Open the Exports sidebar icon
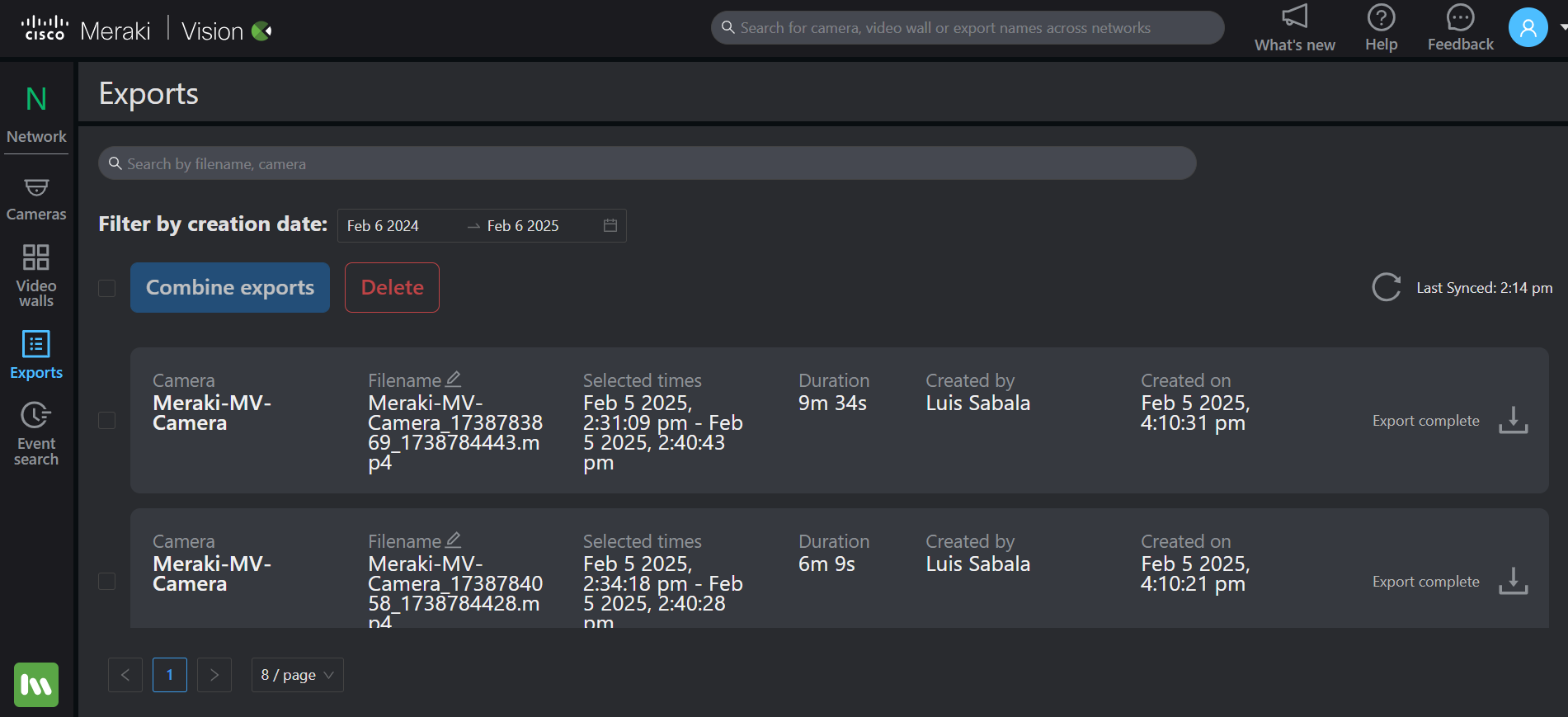This screenshot has width=1568, height=717. (36, 344)
